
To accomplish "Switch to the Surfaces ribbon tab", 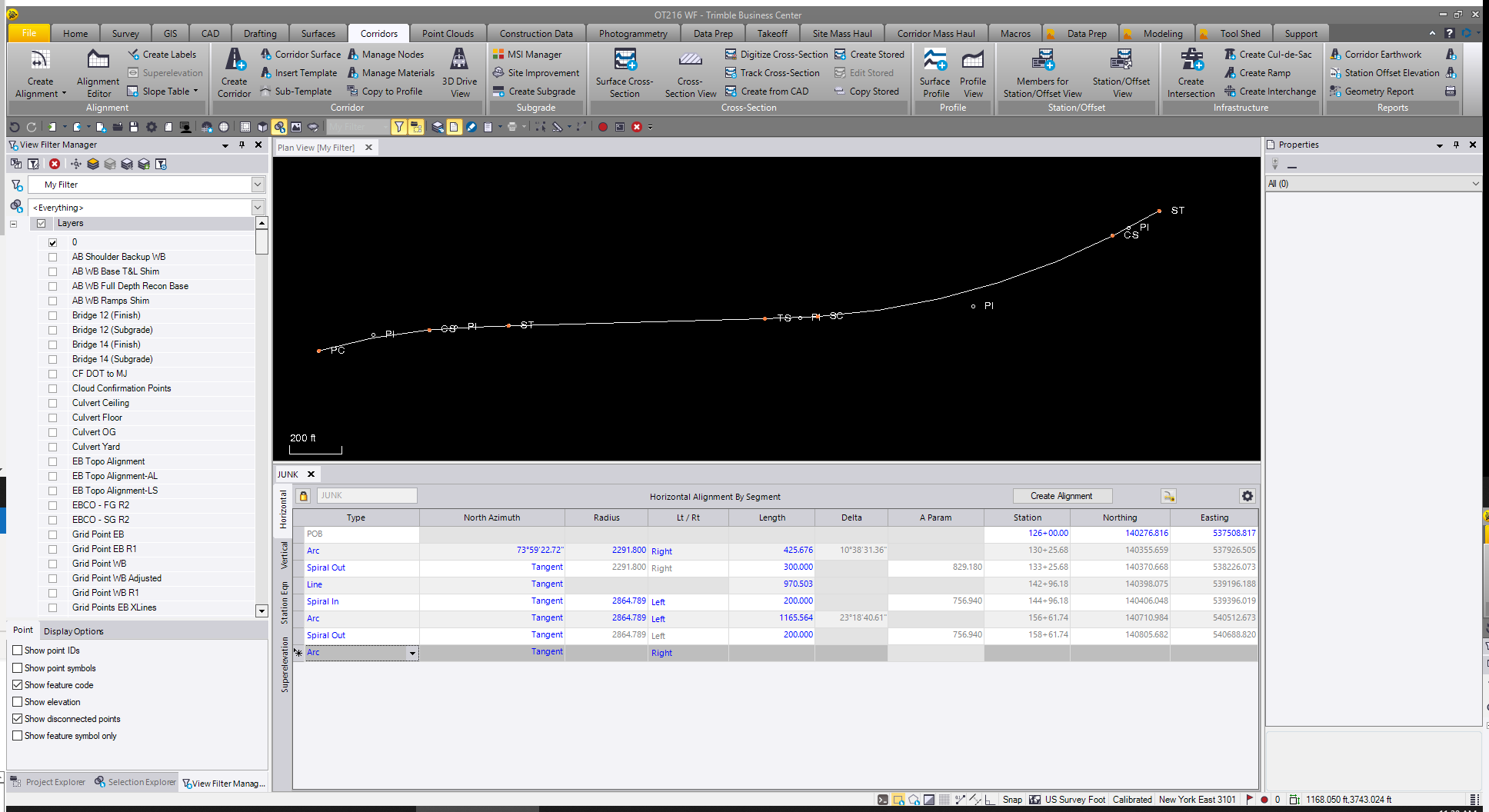I will click(318, 34).
